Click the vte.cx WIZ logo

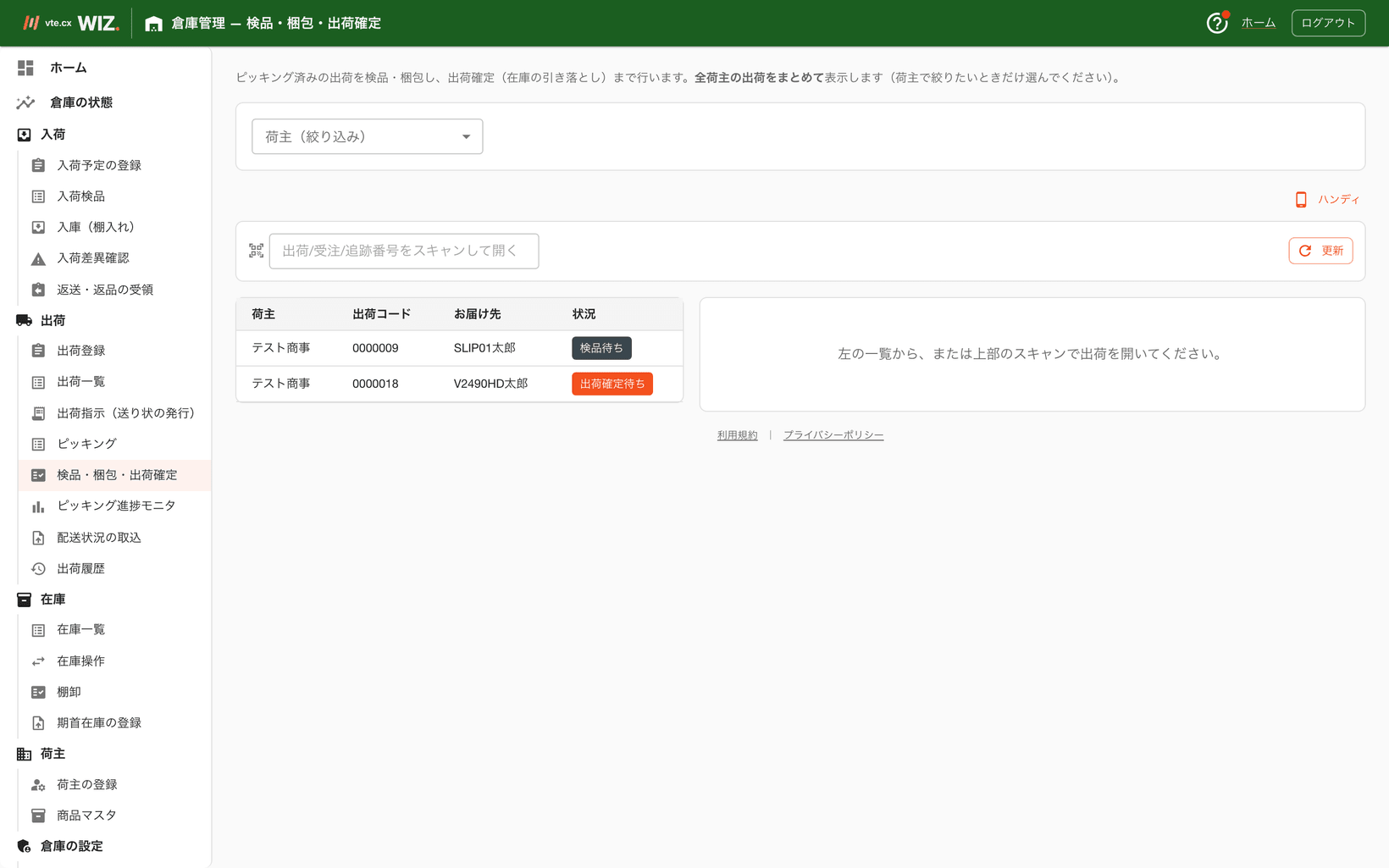point(71,23)
